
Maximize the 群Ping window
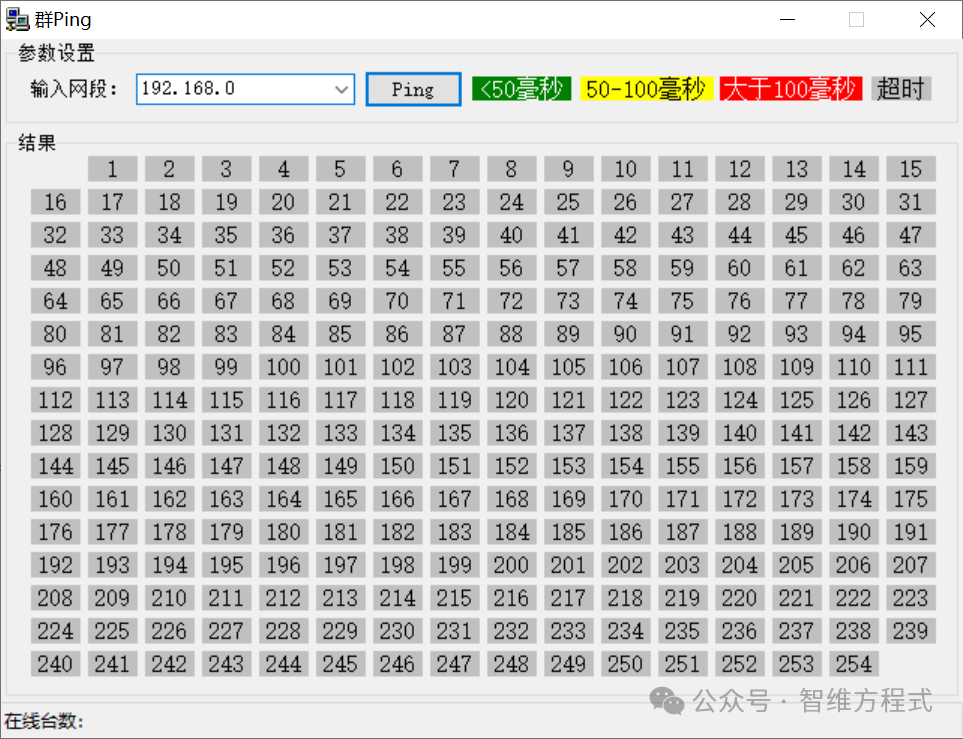856,19
